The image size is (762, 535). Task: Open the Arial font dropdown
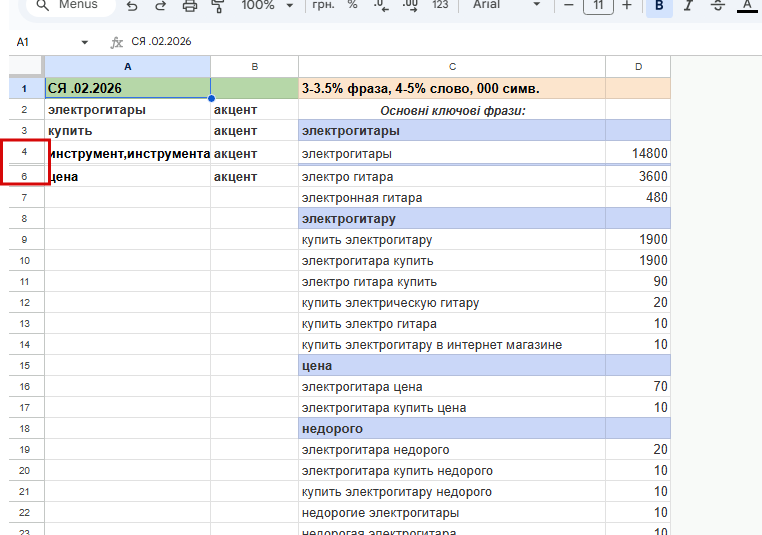coord(505,6)
